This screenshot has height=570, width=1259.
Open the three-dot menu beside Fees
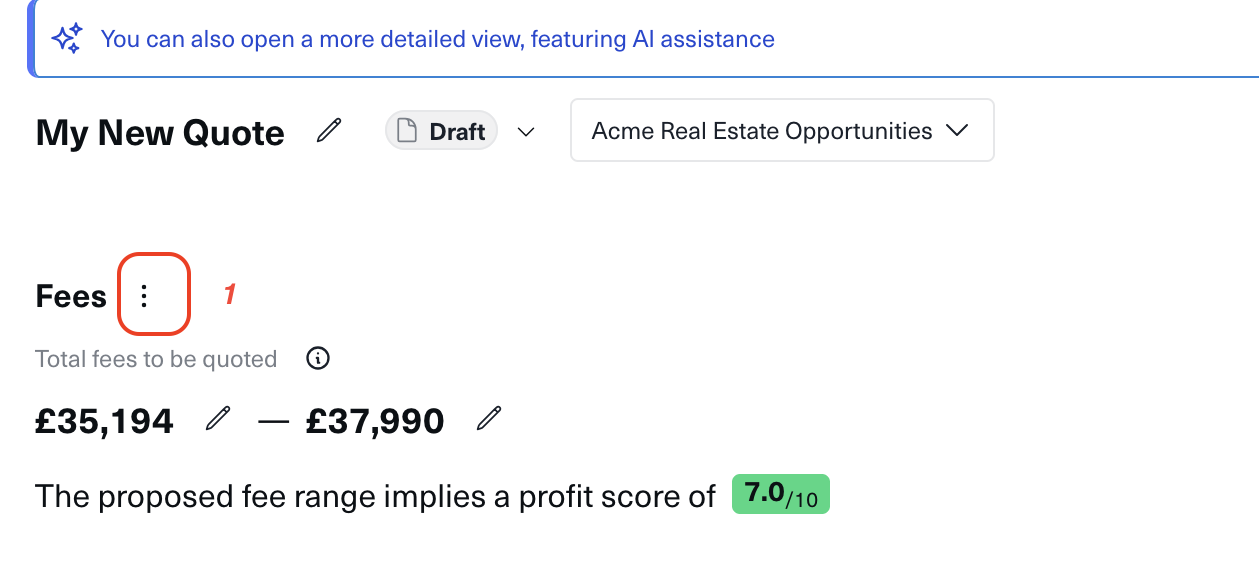click(145, 295)
